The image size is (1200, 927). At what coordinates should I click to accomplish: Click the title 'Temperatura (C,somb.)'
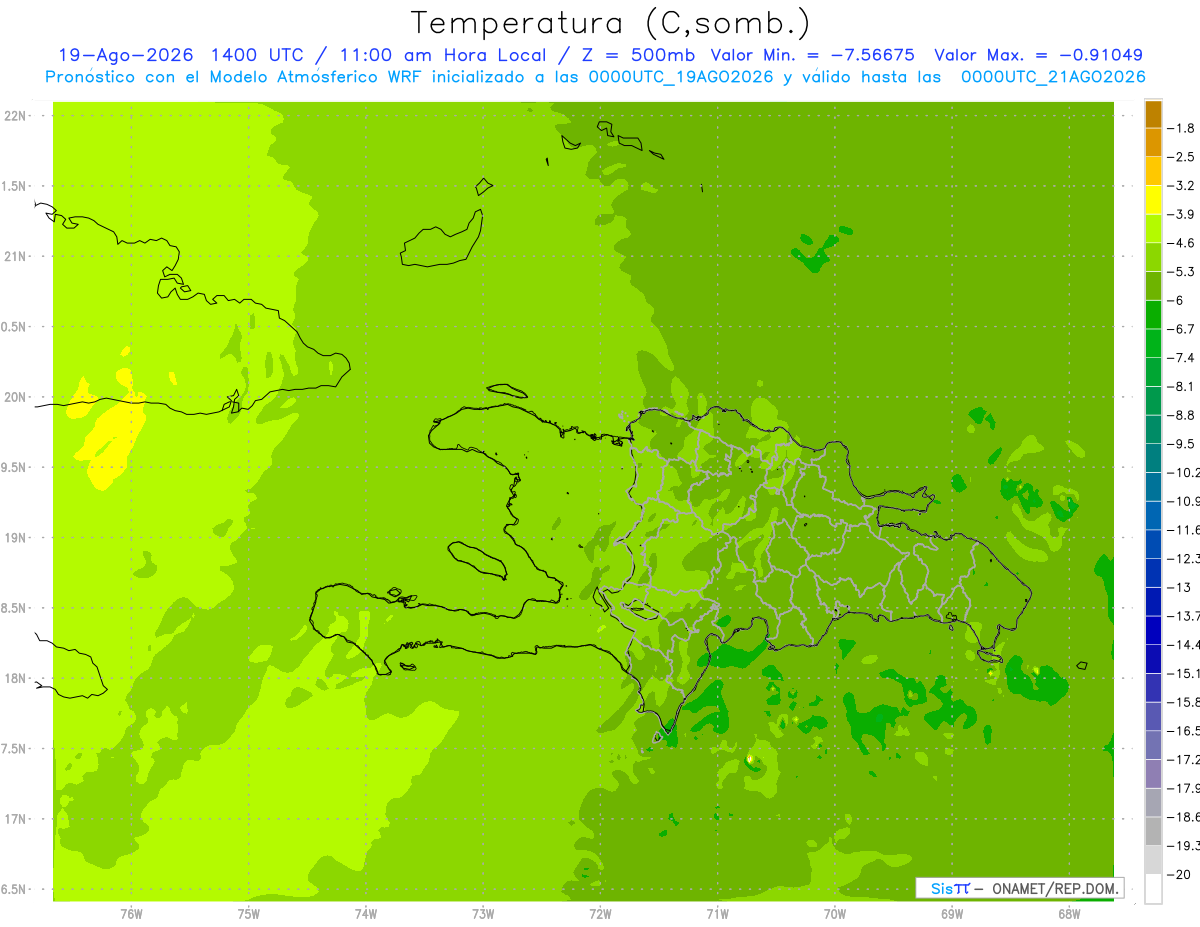click(611, 23)
